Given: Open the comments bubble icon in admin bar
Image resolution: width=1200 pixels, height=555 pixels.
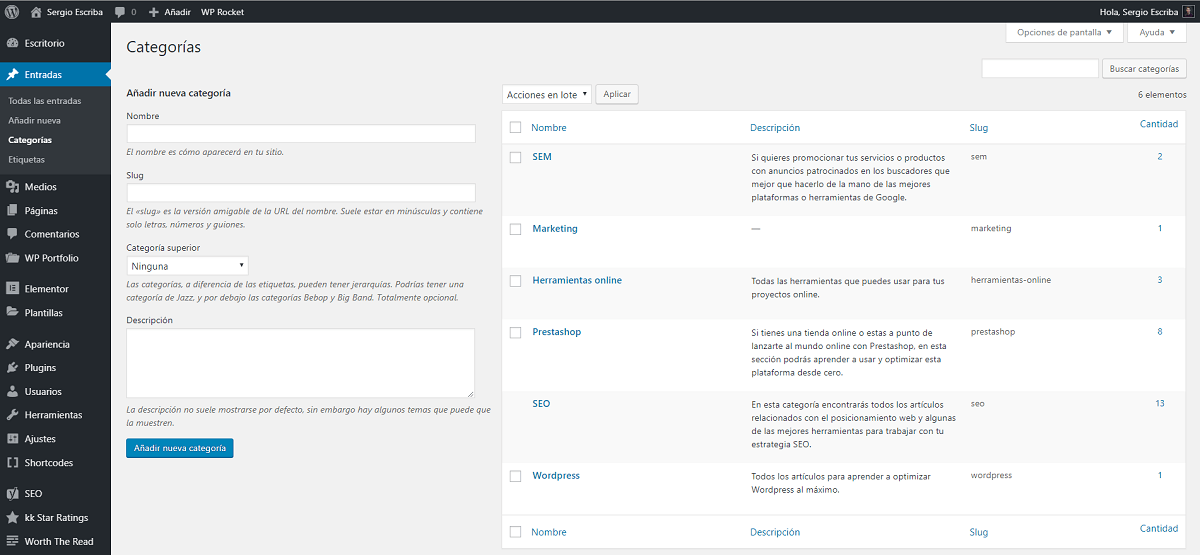Looking at the screenshot, I should tap(120, 12).
